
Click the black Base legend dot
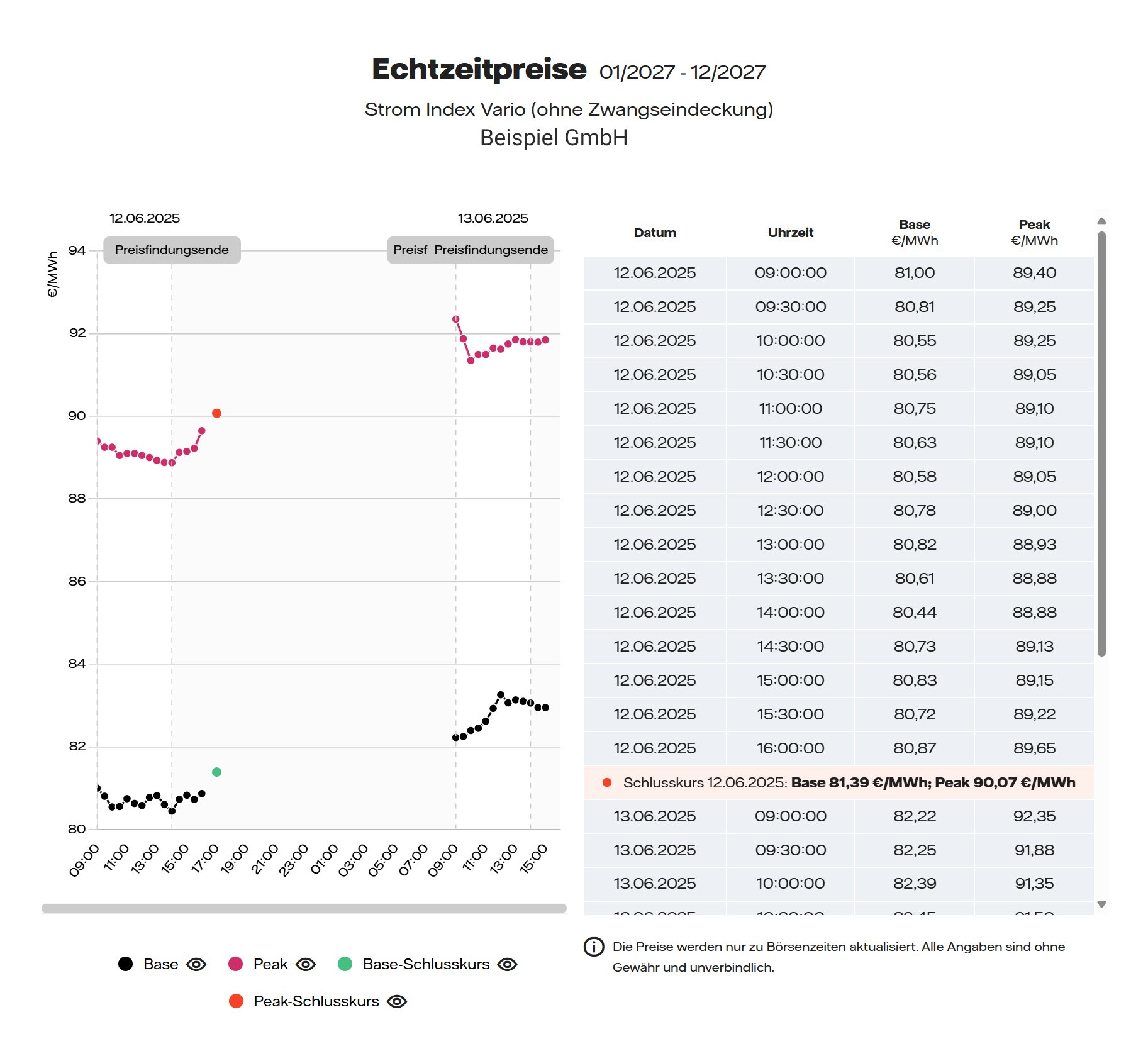[125, 964]
